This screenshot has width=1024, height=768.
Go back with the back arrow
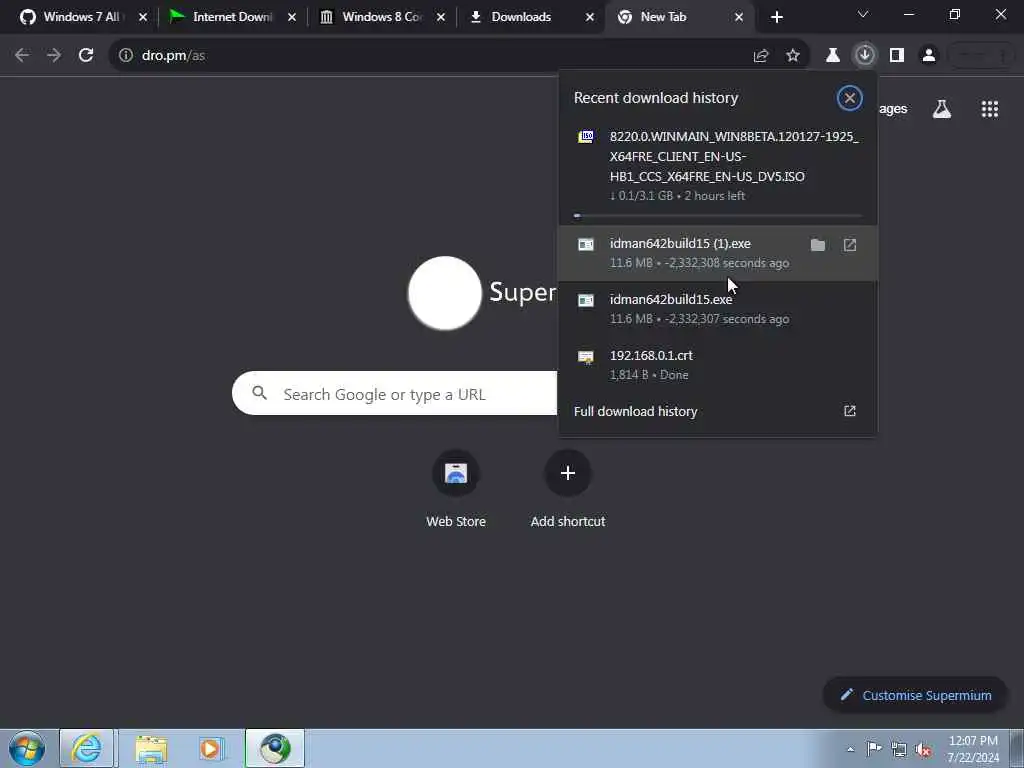tap(22, 56)
